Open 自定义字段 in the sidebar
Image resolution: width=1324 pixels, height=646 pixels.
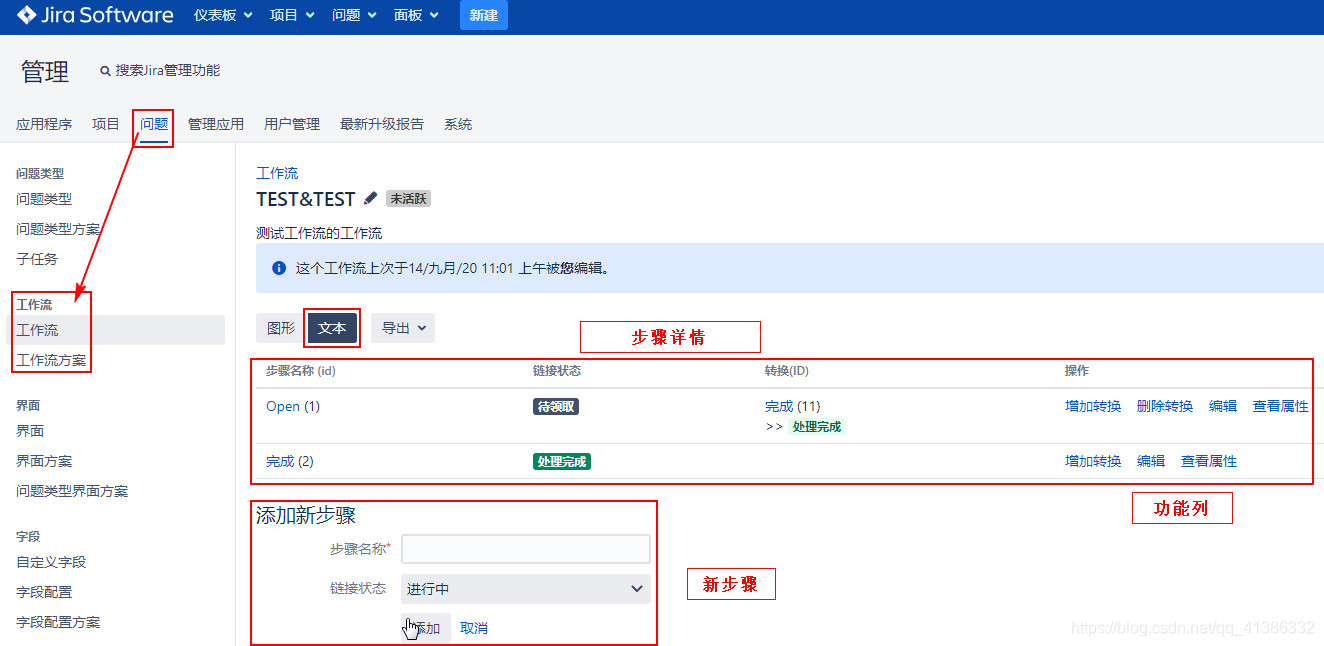coord(51,562)
